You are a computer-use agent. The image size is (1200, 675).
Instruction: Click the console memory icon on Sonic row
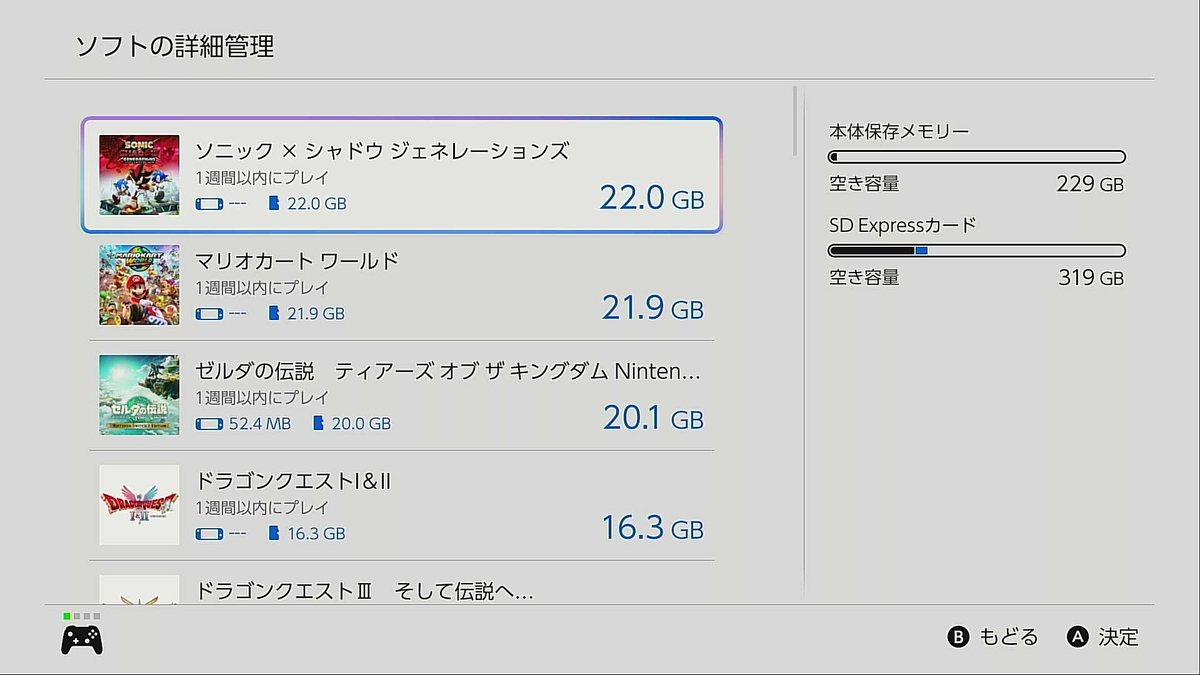coord(208,203)
